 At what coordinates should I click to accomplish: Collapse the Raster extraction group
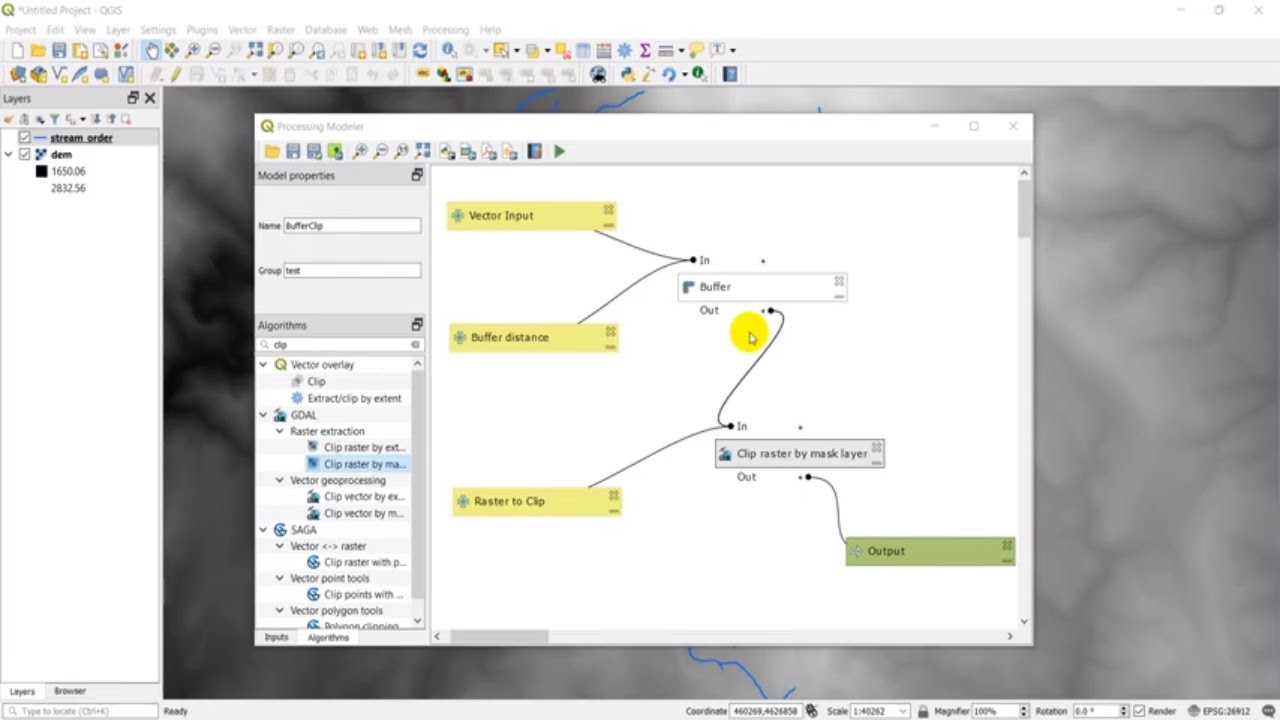pos(280,431)
